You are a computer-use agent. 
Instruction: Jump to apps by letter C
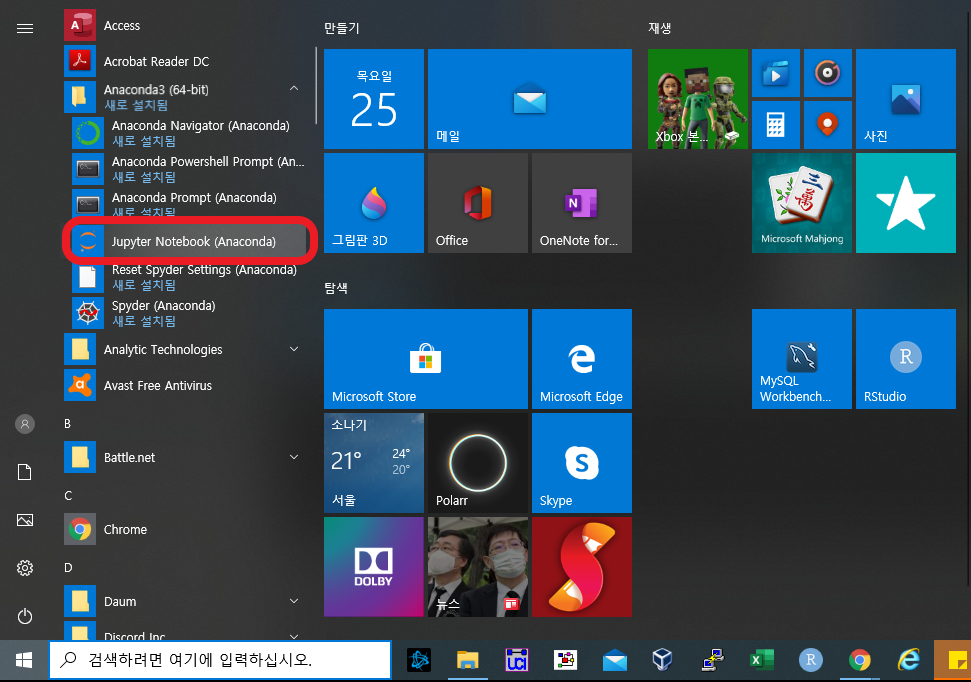(x=68, y=496)
